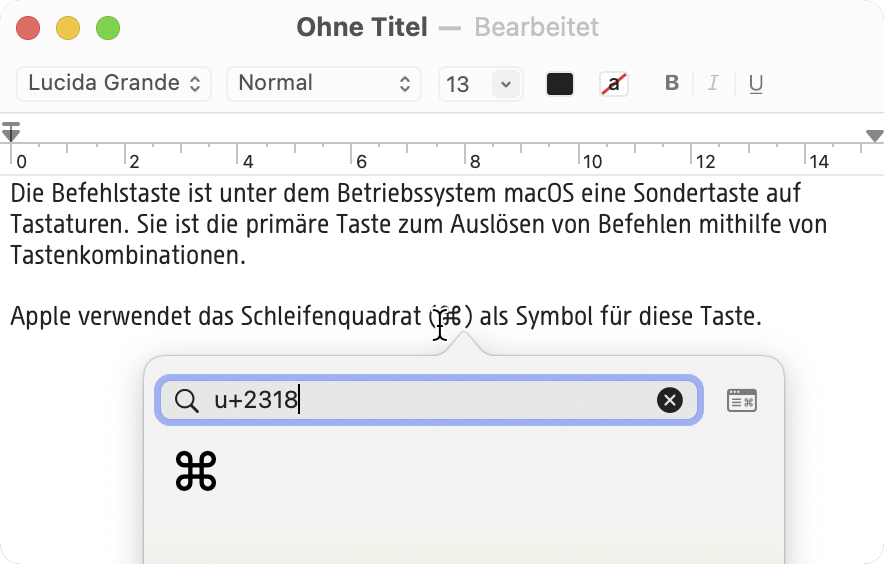884x564 pixels.
Task: Click the magnifying glass search icon
Action: click(x=187, y=401)
